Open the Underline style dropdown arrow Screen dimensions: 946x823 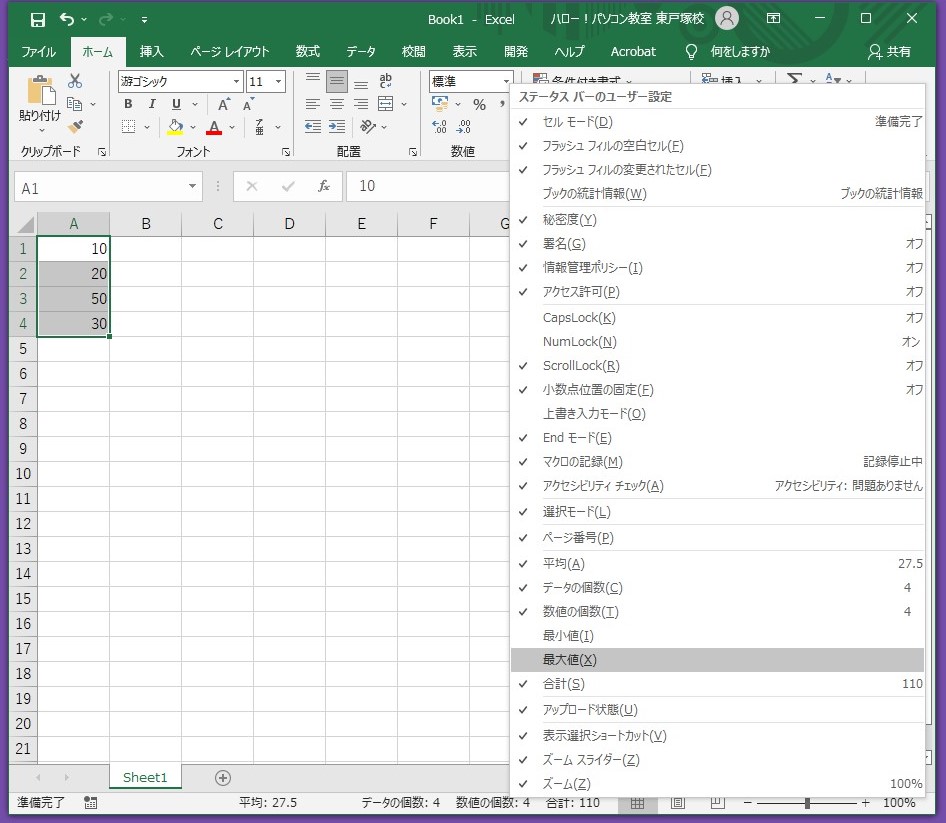[x=195, y=104]
